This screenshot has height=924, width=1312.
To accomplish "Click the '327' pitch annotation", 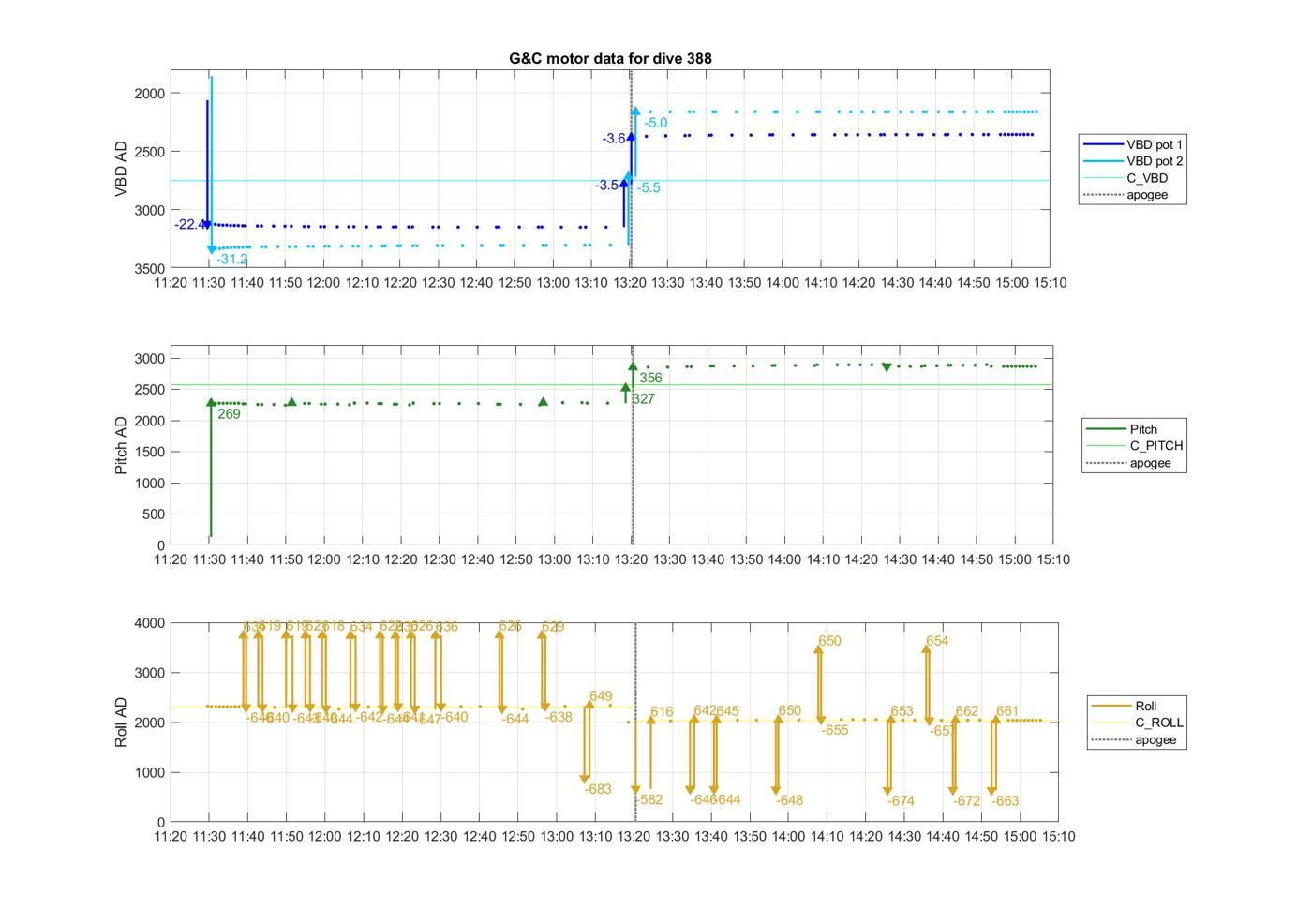I will coord(643,398).
